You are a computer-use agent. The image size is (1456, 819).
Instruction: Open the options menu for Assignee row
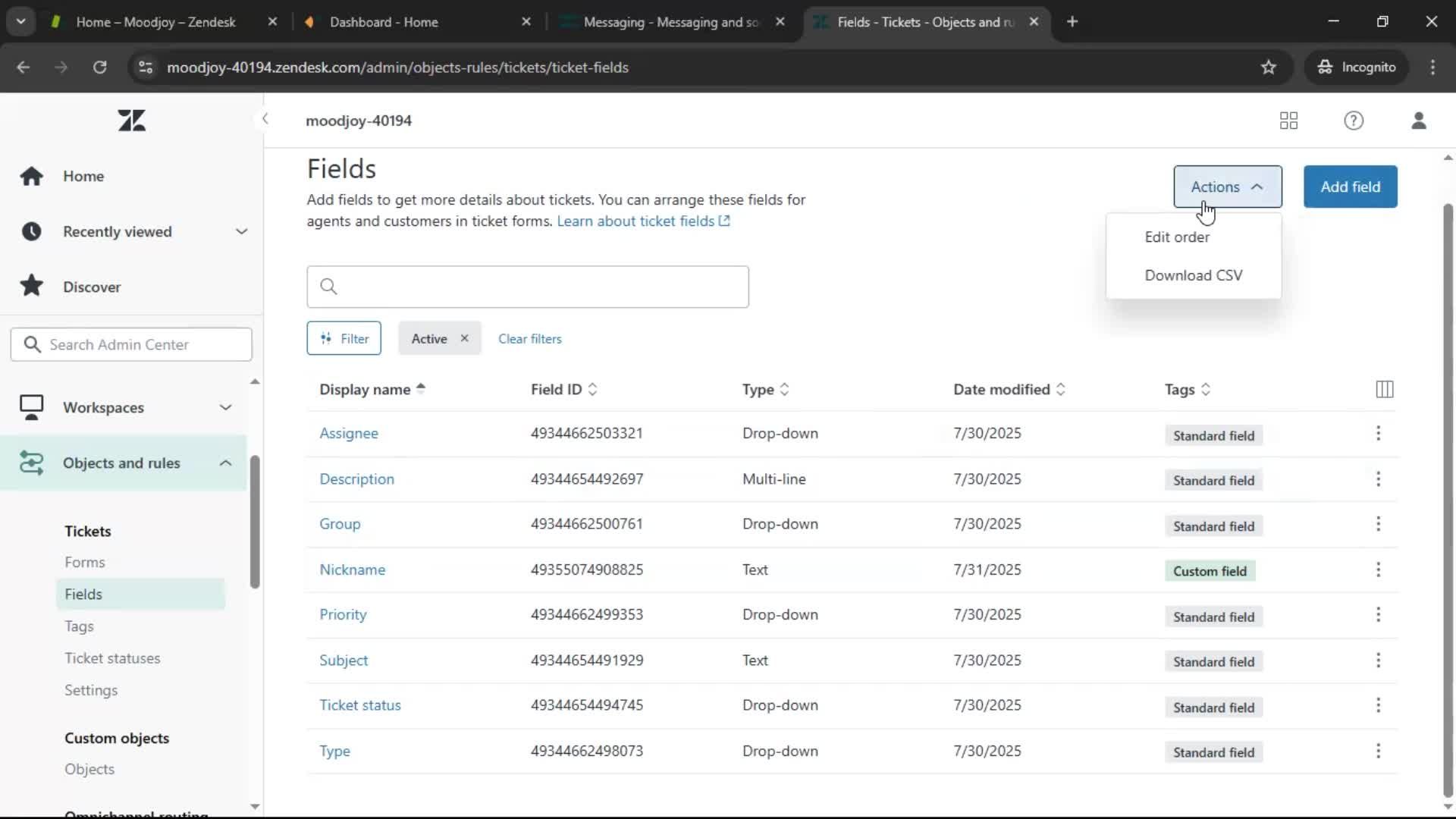pos(1378,433)
